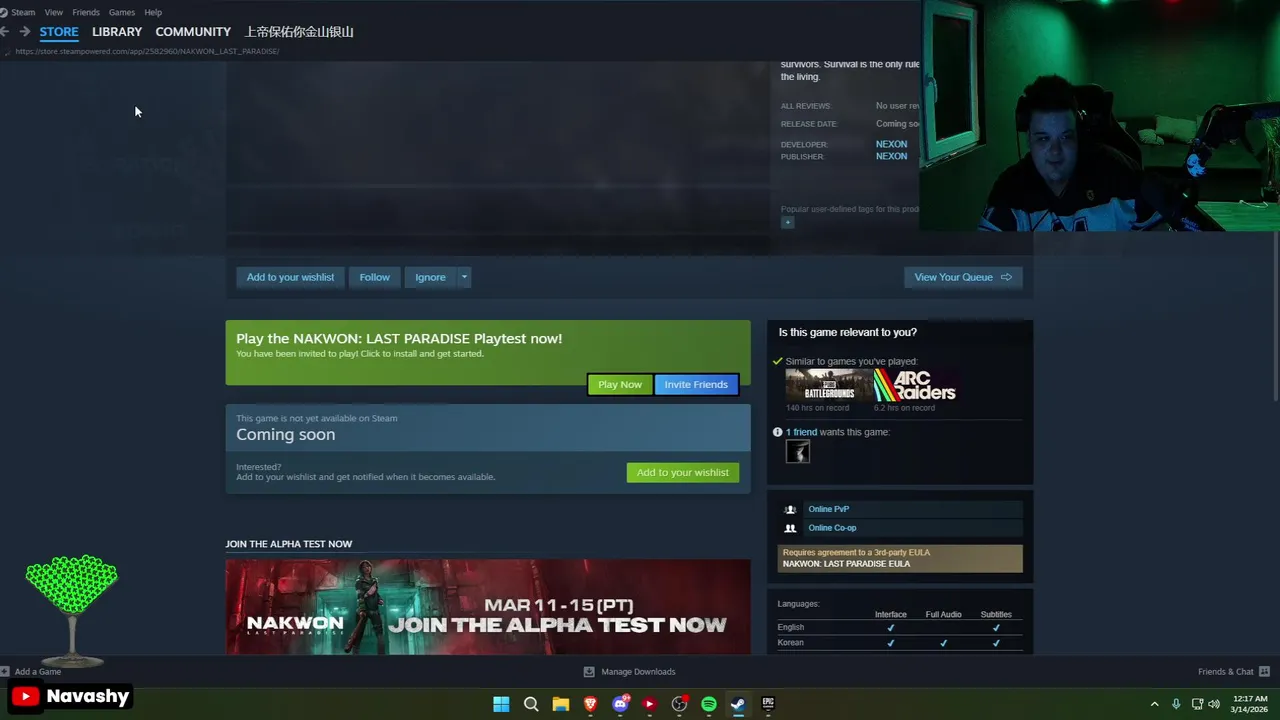Click the Steam taskbar icon
The height and width of the screenshot is (720, 1280).
[x=738, y=704]
